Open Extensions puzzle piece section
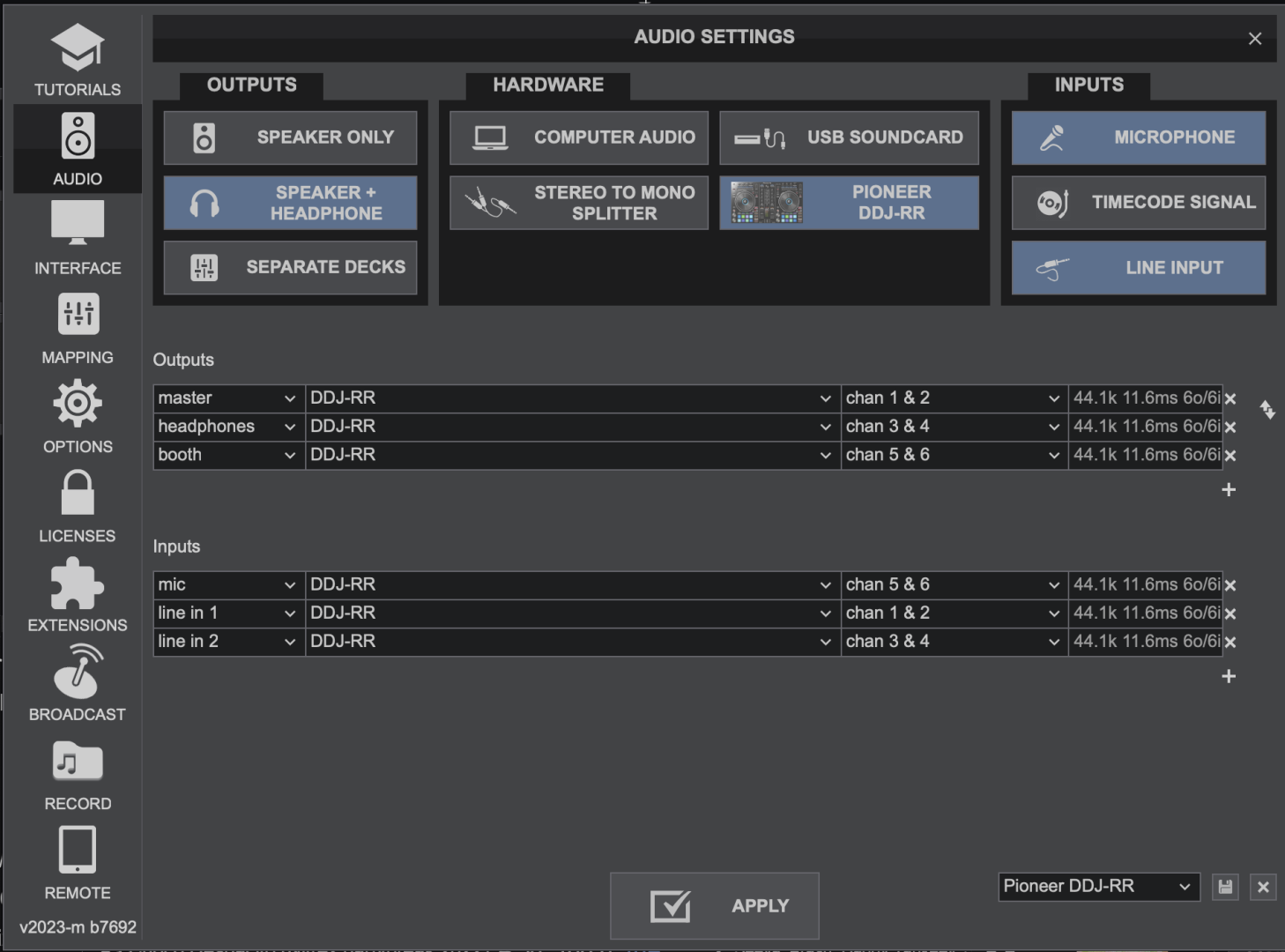 (x=78, y=595)
